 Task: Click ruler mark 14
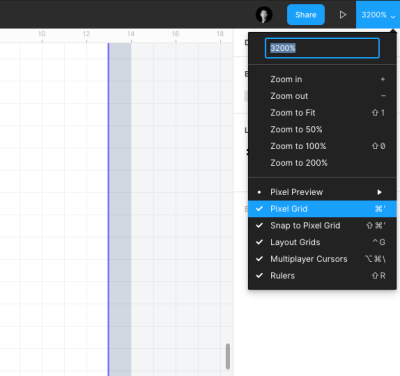click(x=131, y=34)
